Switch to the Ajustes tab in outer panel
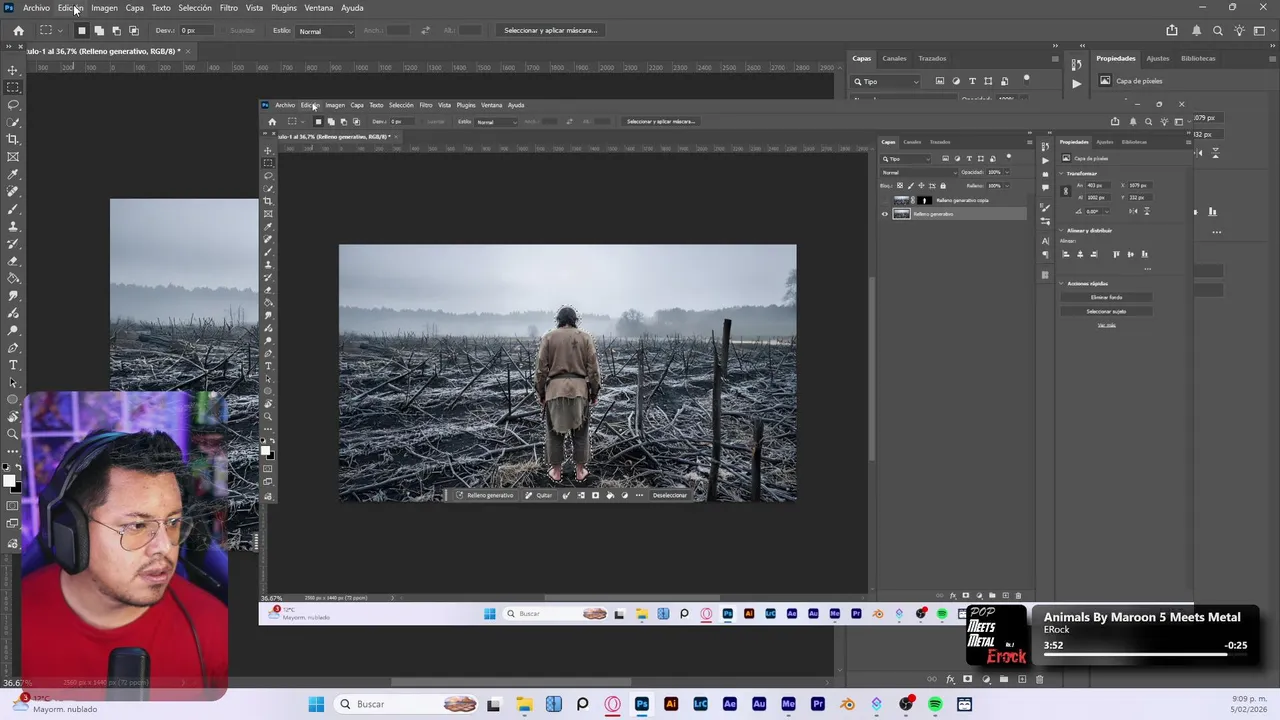The height and width of the screenshot is (720, 1280). point(1157,58)
